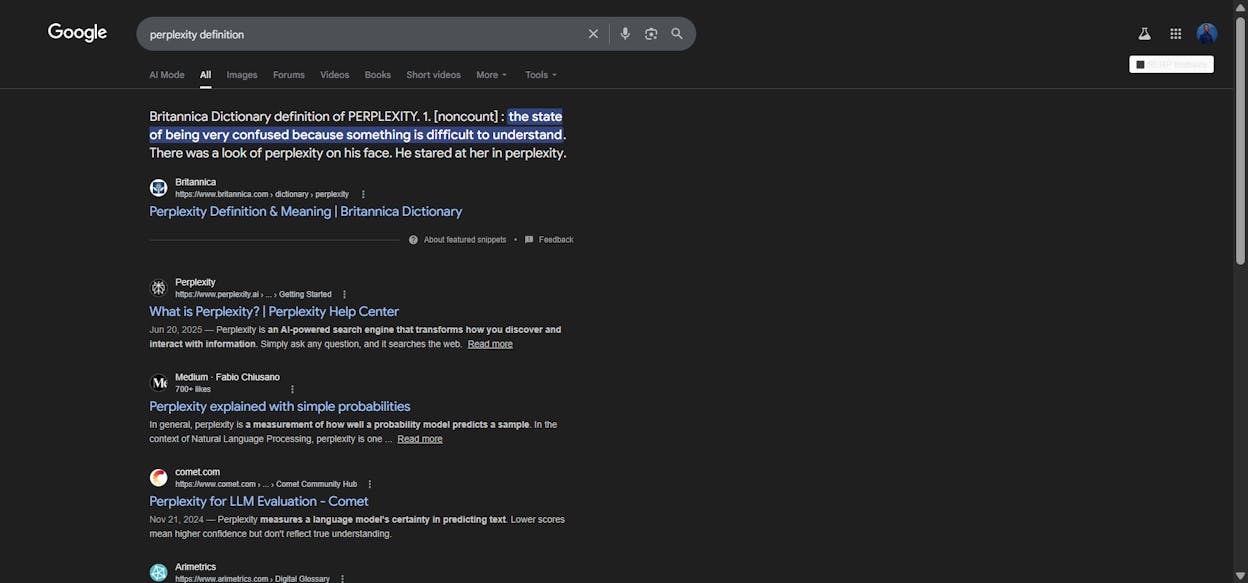Switch to AI Mode tab
1248x583 pixels.
coord(167,75)
